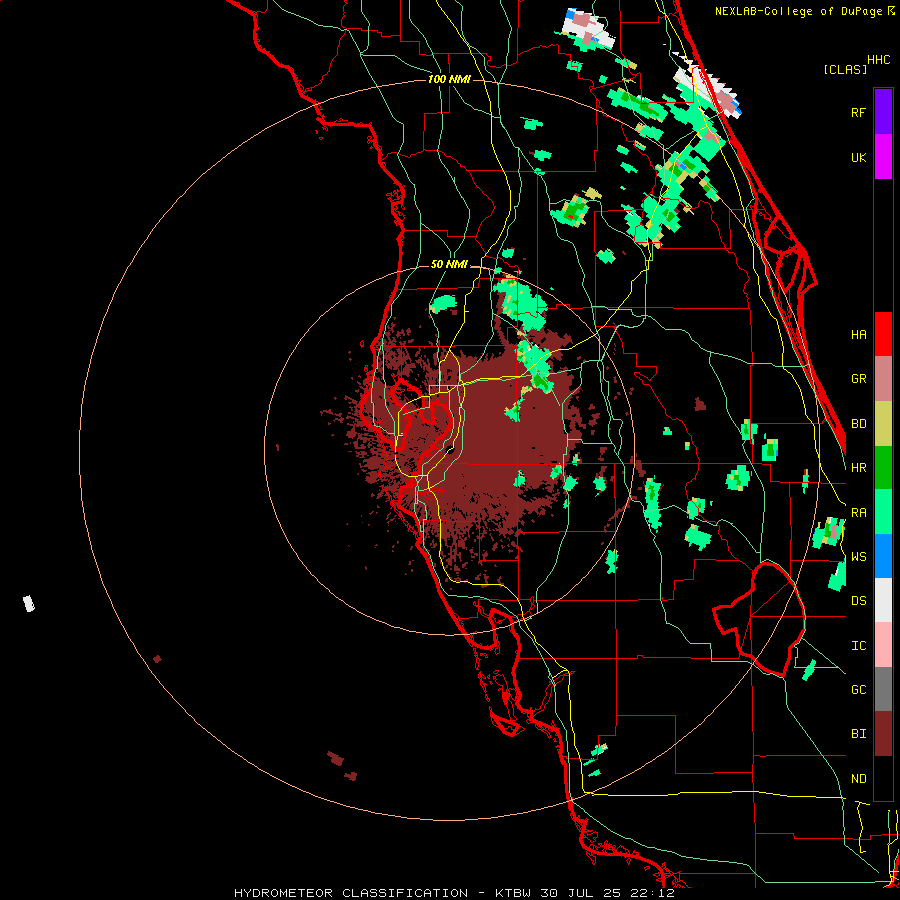Image resolution: width=900 pixels, height=900 pixels.
Task: Click the RF legend label
Action: click(x=859, y=112)
